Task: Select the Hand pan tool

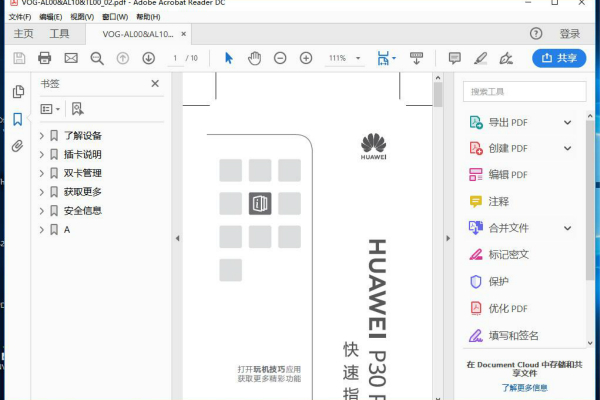Action: 254,58
